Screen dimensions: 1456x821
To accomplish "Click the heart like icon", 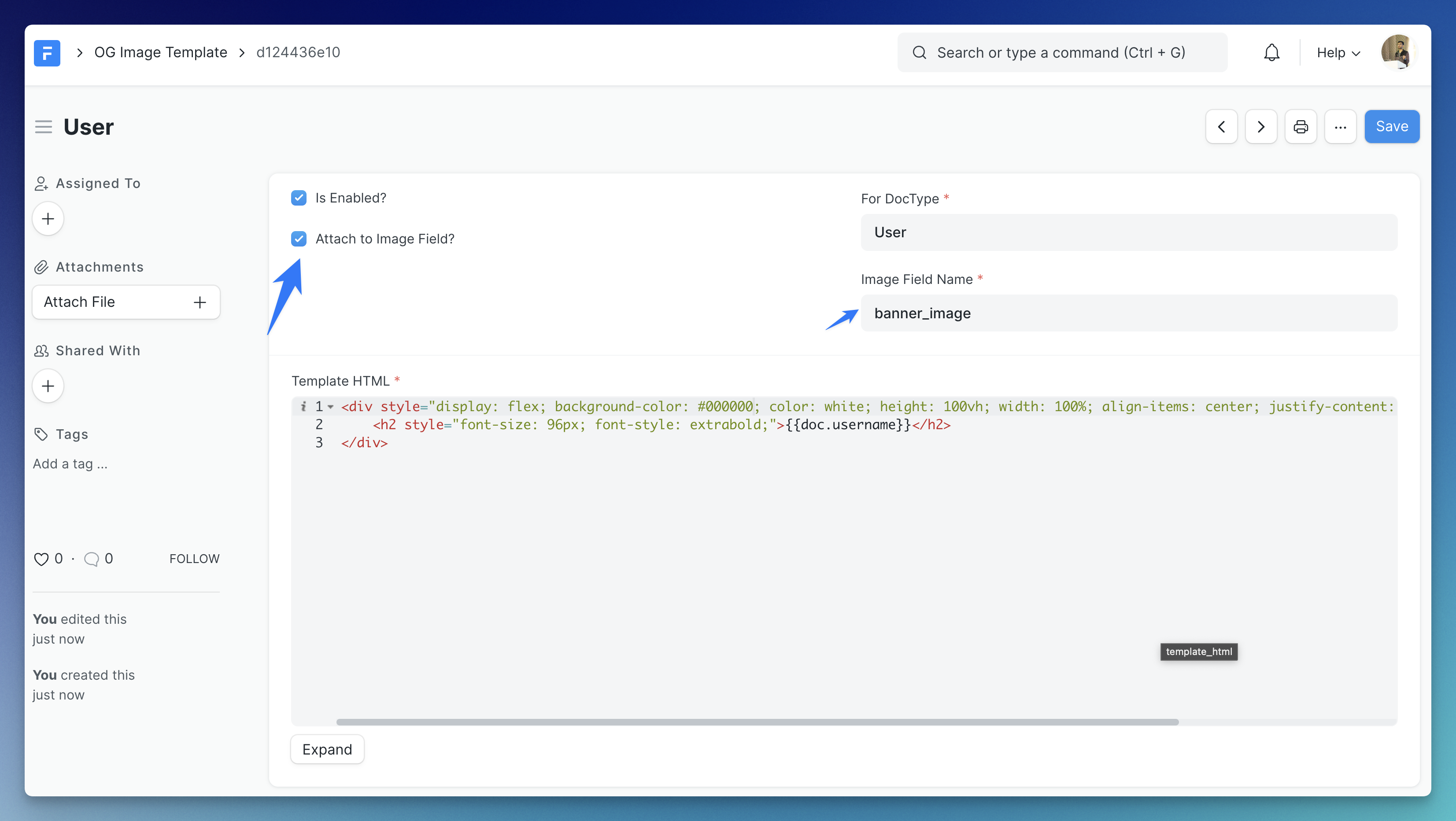I will (x=41, y=559).
